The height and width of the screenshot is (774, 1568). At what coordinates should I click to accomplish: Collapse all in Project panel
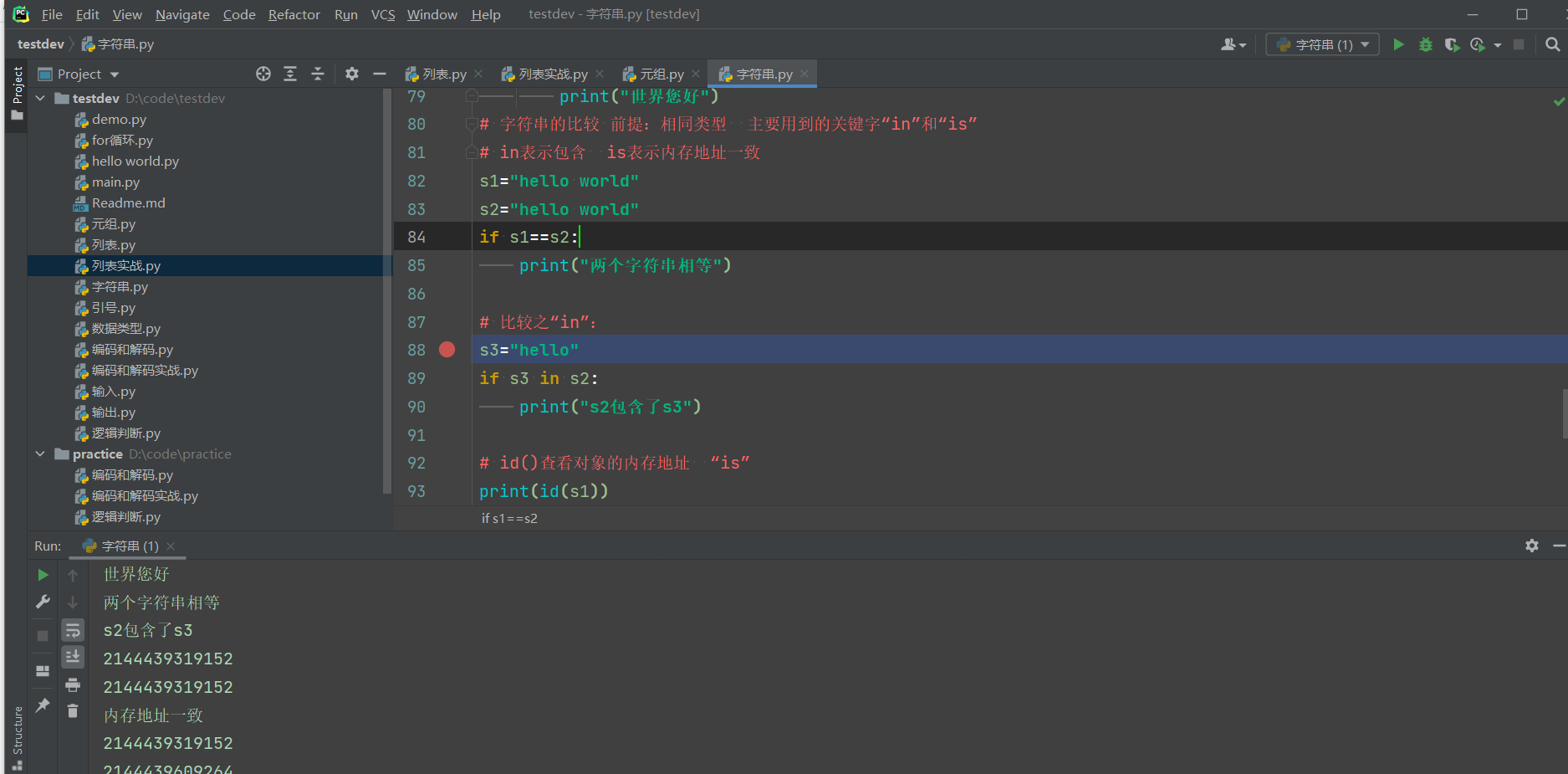coord(318,74)
